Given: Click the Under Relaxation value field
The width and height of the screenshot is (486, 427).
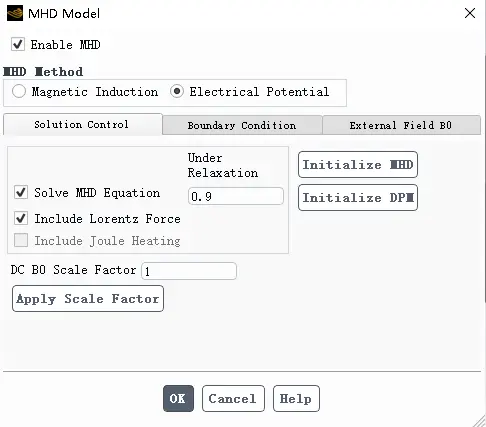Looking at the screenshot, I should coord(236,196).
